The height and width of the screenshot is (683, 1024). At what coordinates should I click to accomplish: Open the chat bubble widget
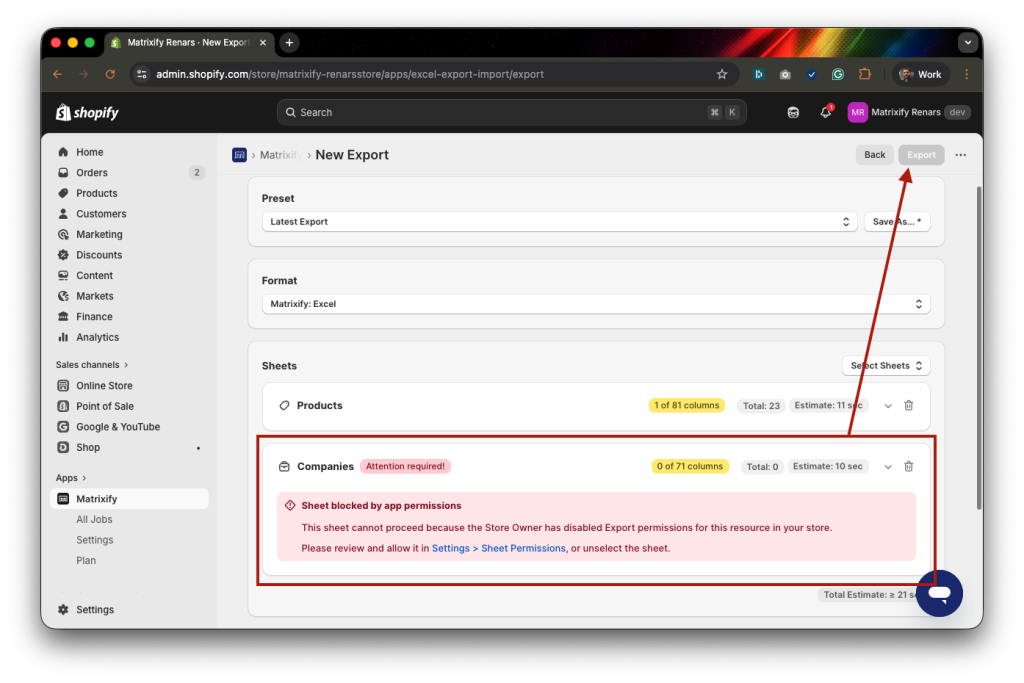click(x=939, y=593)
